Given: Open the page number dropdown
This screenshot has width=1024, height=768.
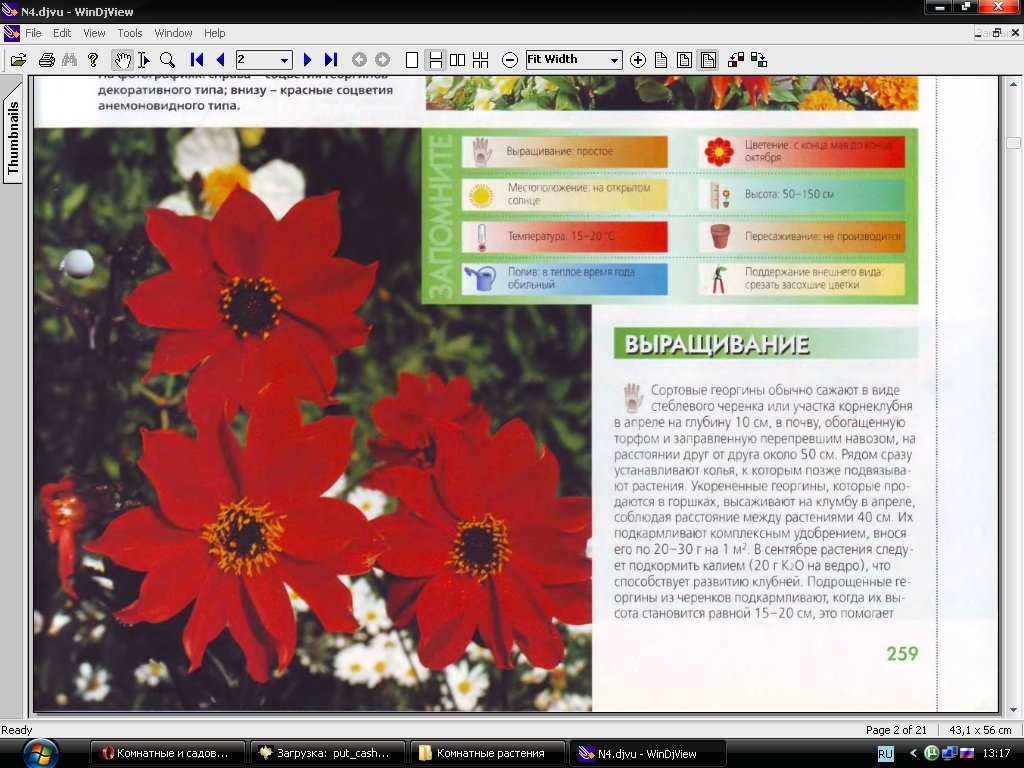Looking at the screenshot, I should coord(284,60).
